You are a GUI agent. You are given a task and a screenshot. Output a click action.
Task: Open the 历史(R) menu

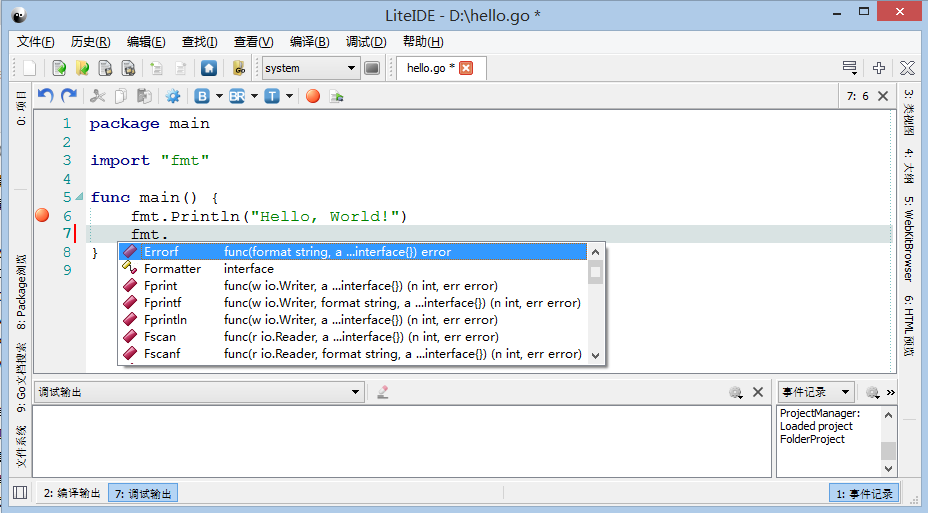click(91, 41)
